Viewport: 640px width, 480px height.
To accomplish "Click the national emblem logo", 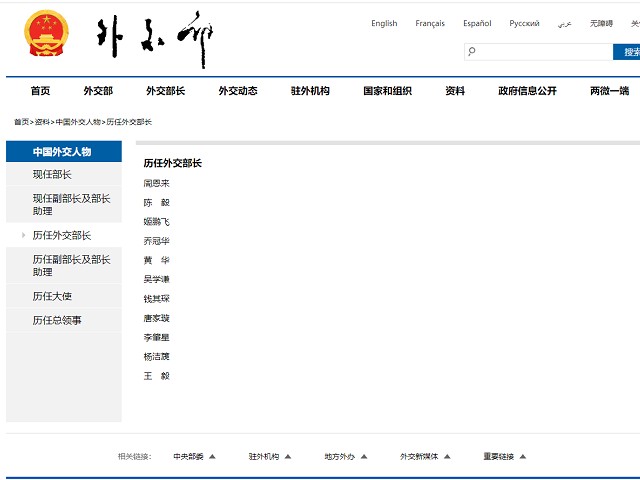I will pos(46,33).
